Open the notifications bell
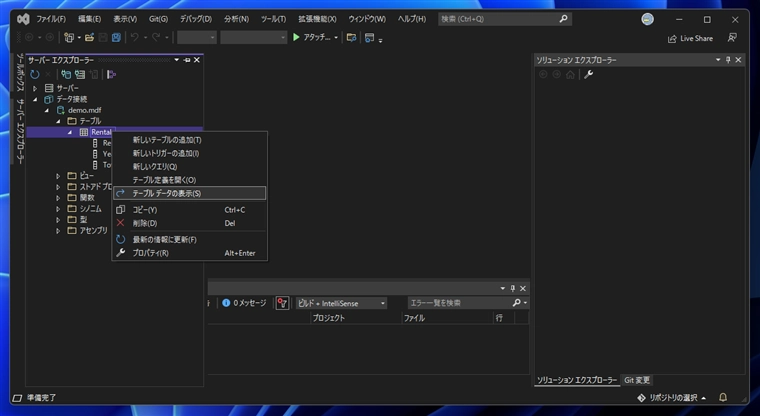 723,398
